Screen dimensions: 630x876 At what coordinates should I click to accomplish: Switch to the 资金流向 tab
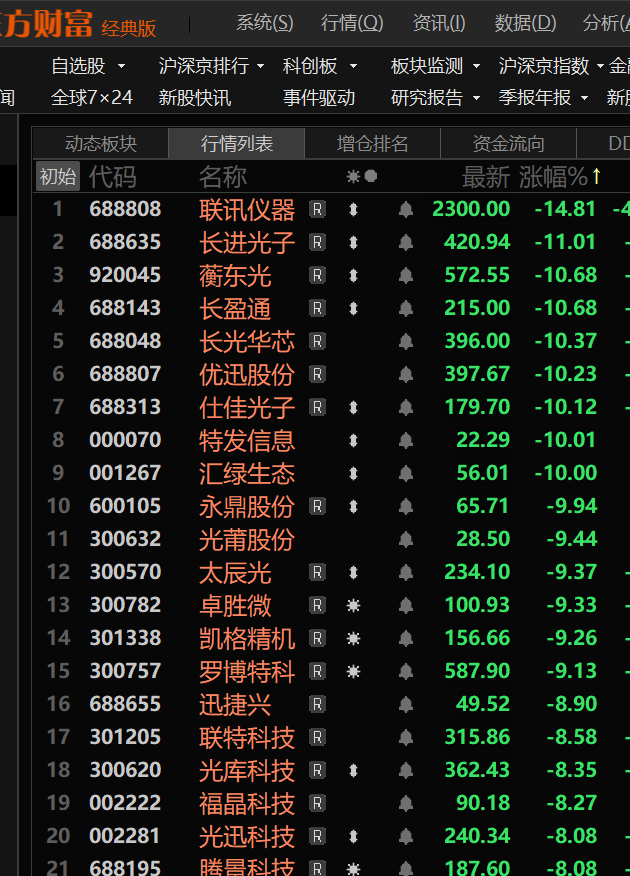click(508, 144)
